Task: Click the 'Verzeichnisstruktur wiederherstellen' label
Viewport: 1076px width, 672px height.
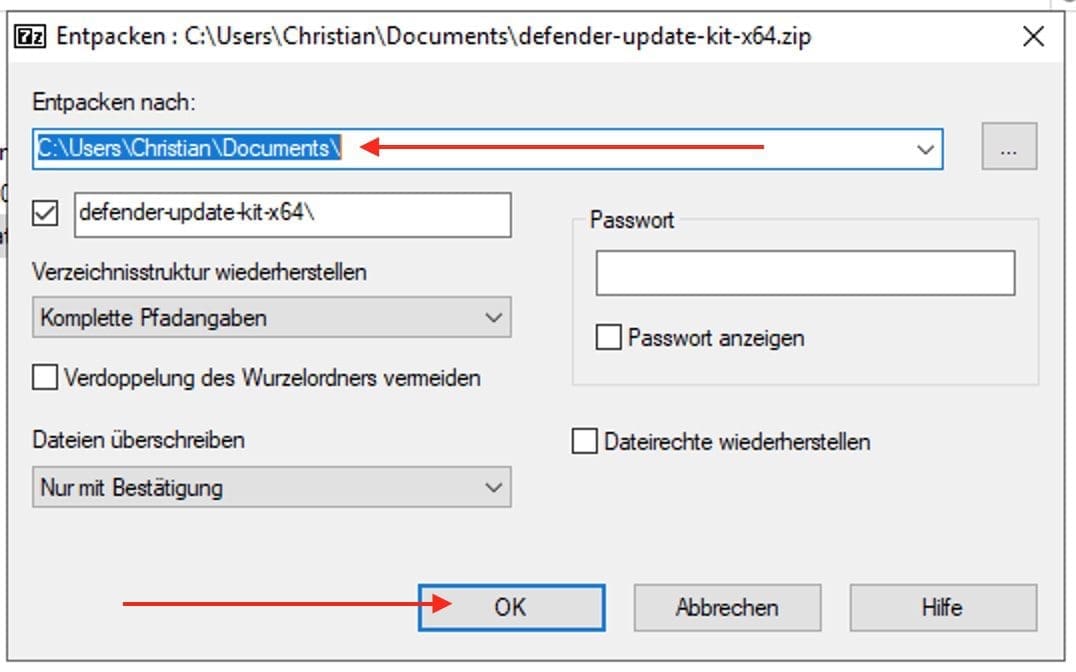Action: [x=199, y=271]
